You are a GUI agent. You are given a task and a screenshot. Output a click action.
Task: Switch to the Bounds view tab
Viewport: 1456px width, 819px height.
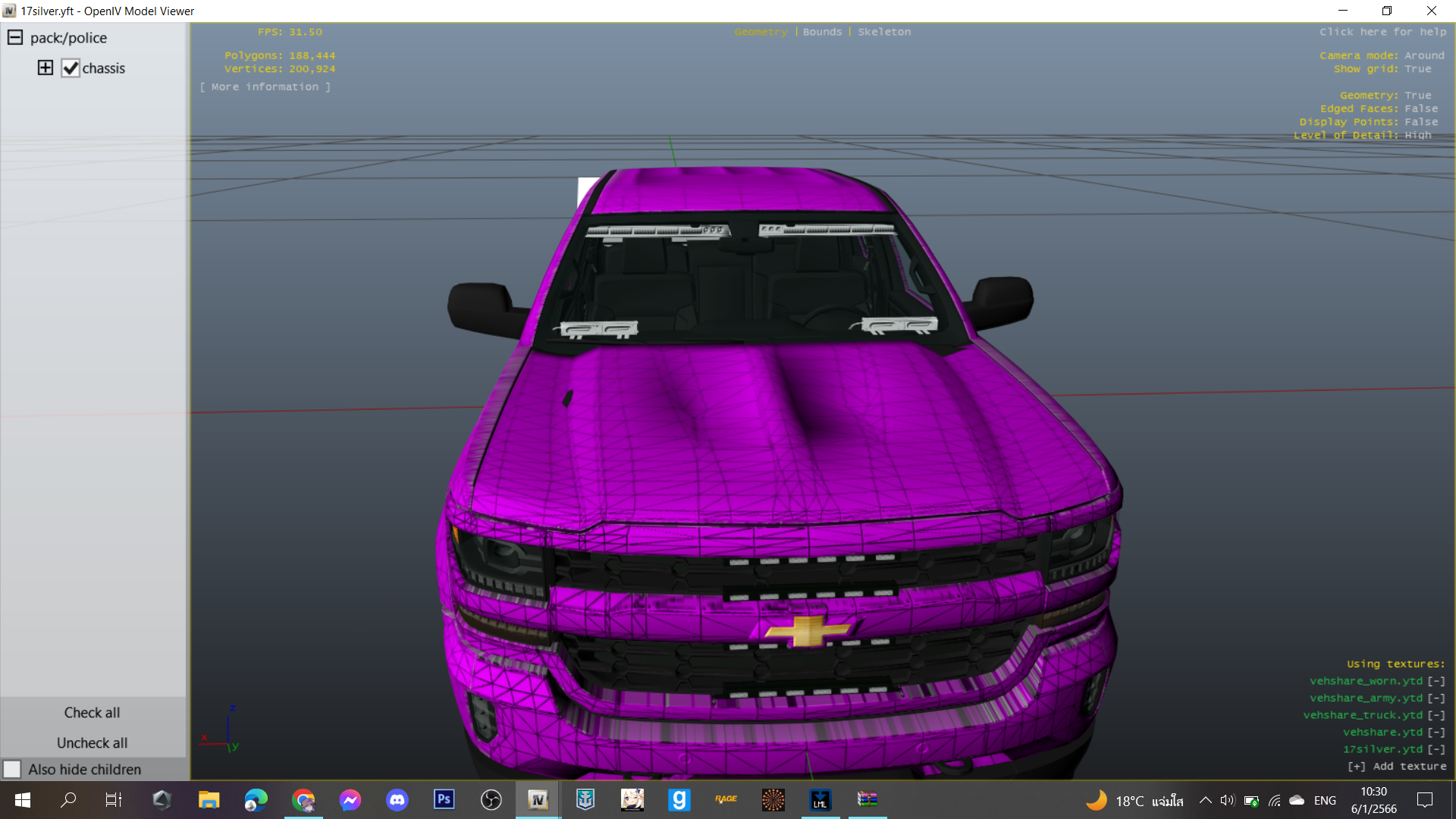pos(822,32)
